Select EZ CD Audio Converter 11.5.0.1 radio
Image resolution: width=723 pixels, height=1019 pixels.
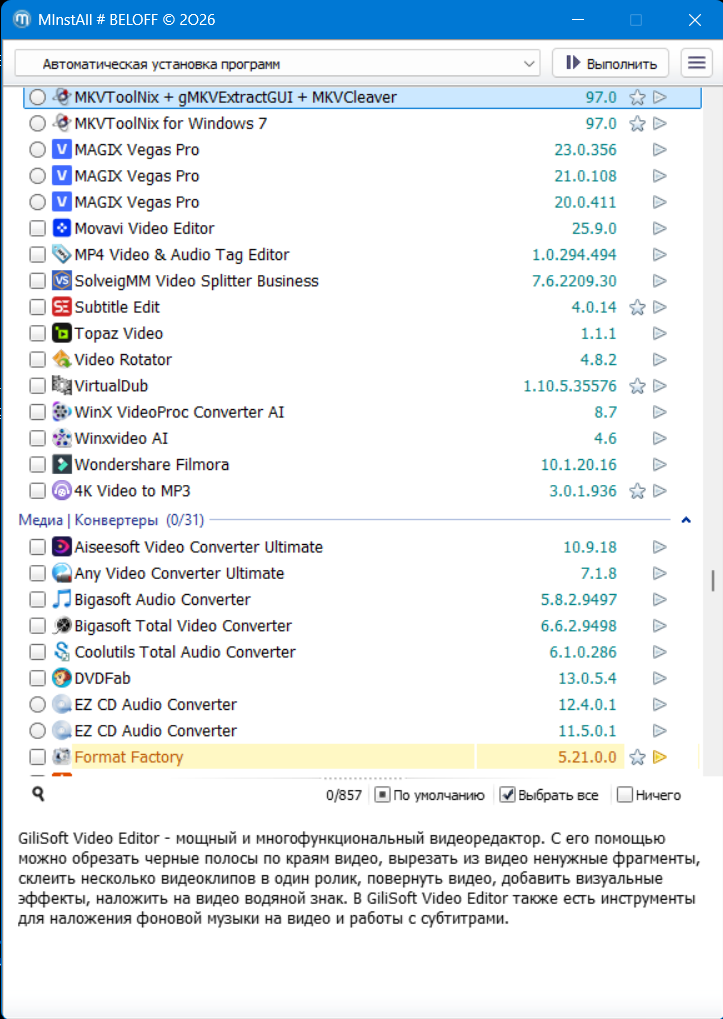point(38,730)
